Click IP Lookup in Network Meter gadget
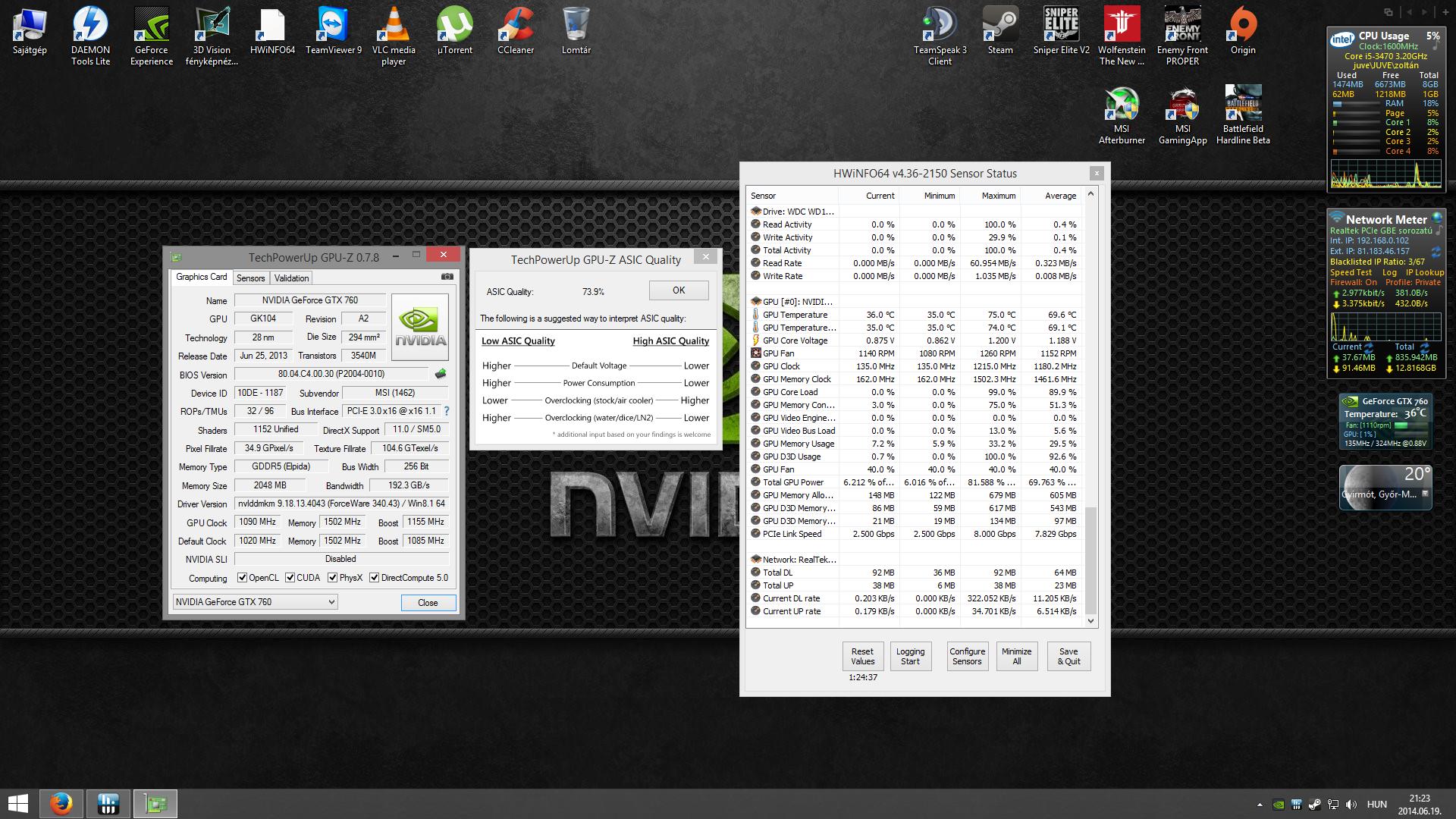1456x819 pixels. [x=1424, y=272]
